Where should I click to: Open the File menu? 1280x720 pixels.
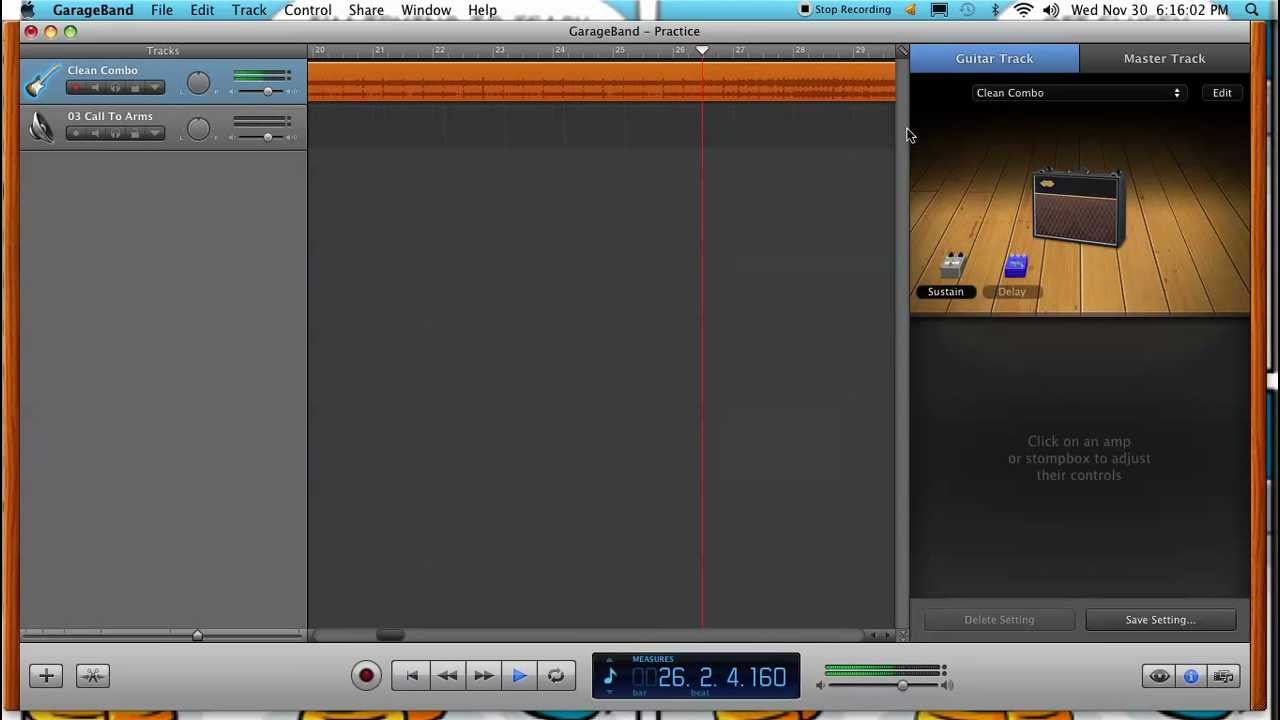[161, 10]
